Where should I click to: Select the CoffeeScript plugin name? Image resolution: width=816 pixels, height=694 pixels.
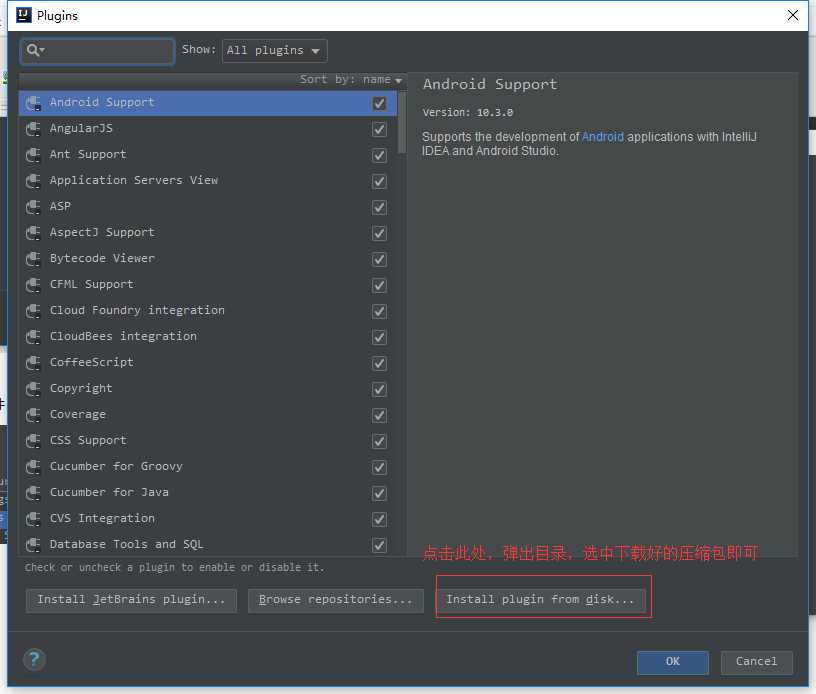(92, 362)
